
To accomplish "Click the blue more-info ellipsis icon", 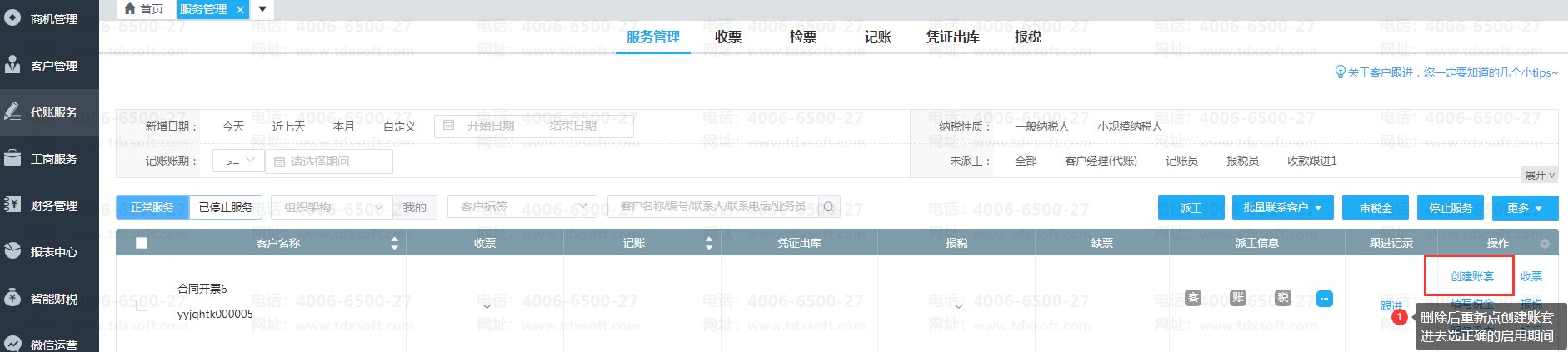I will (x=1324, y=299).
